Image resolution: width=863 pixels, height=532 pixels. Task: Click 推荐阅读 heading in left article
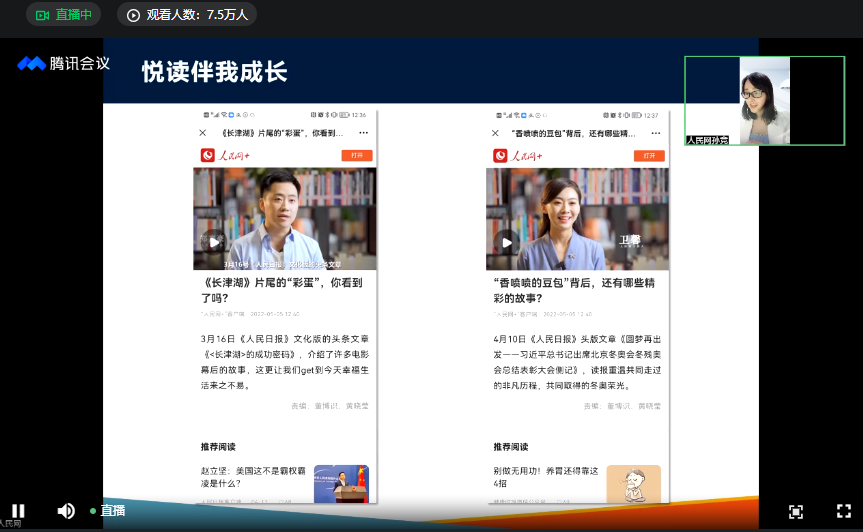tap(218, 447)
